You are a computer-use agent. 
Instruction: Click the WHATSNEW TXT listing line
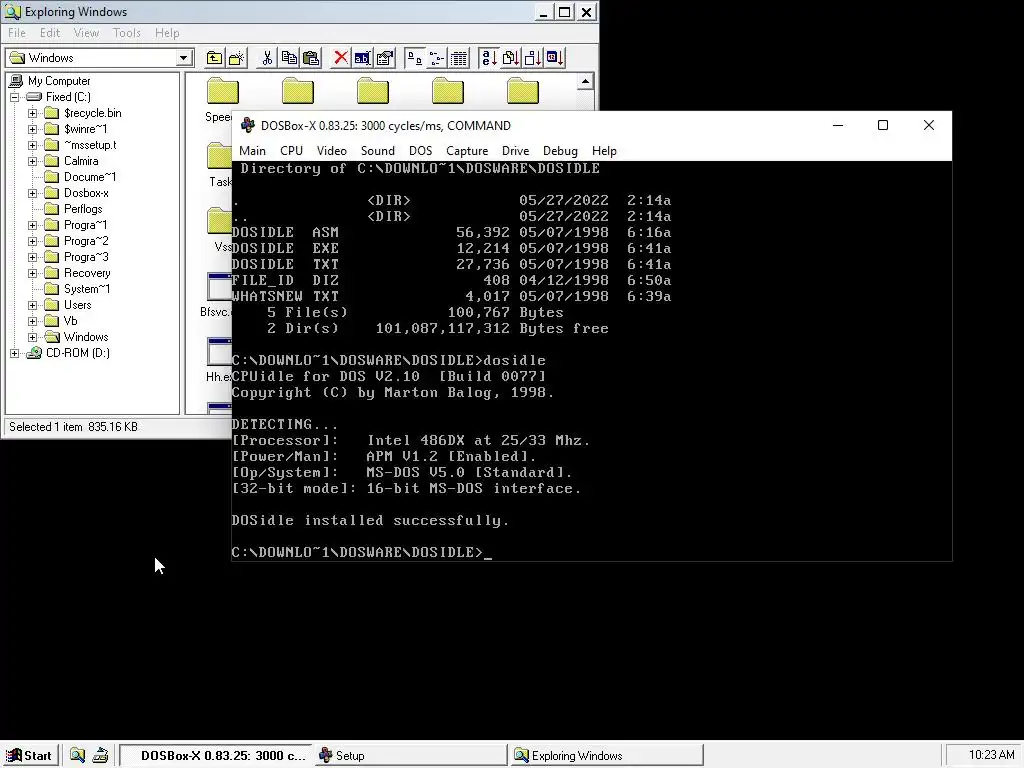(451, 296)
